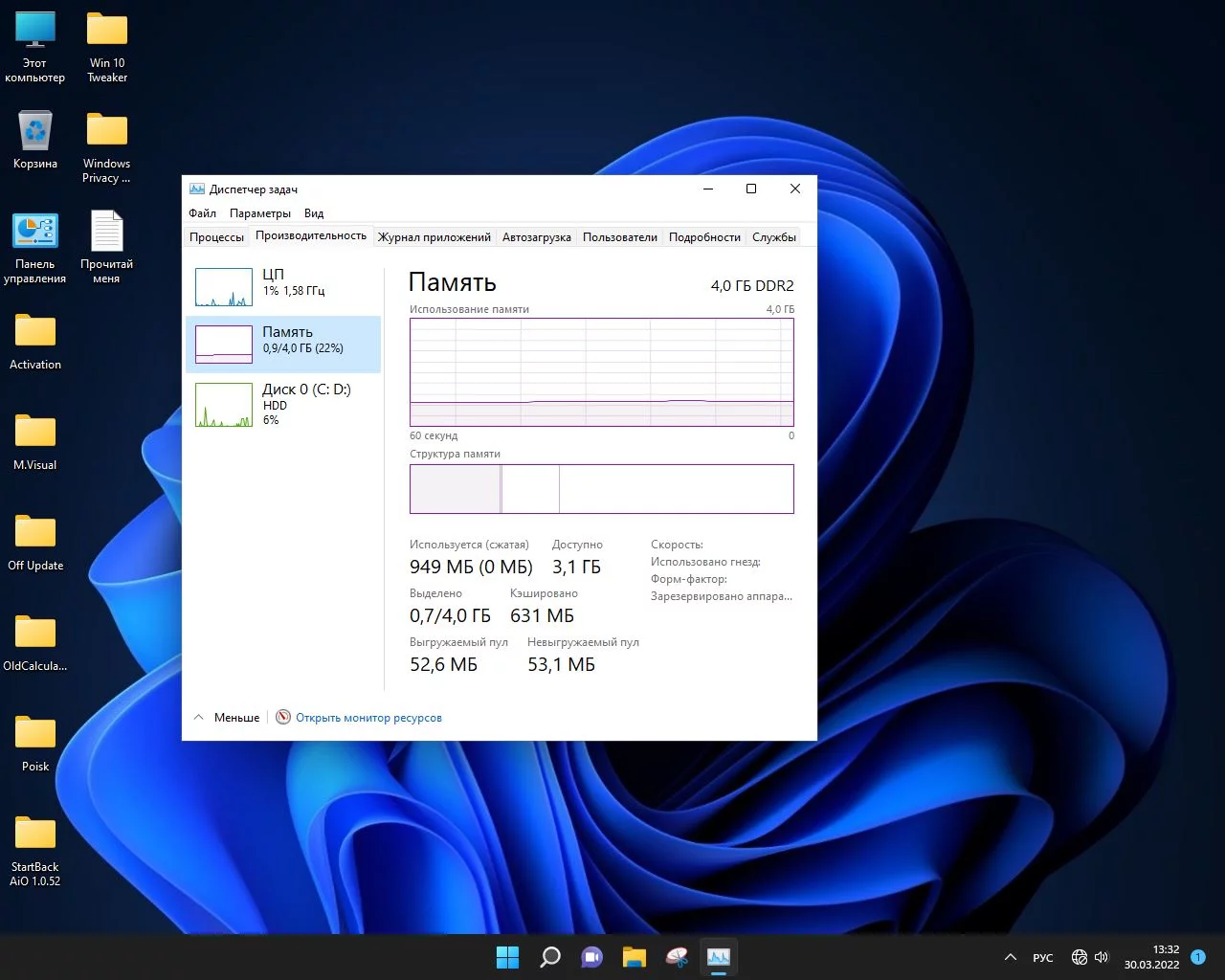Open File Explorer from the taskbar
The image size is (1225, 980).
[634, 957]
